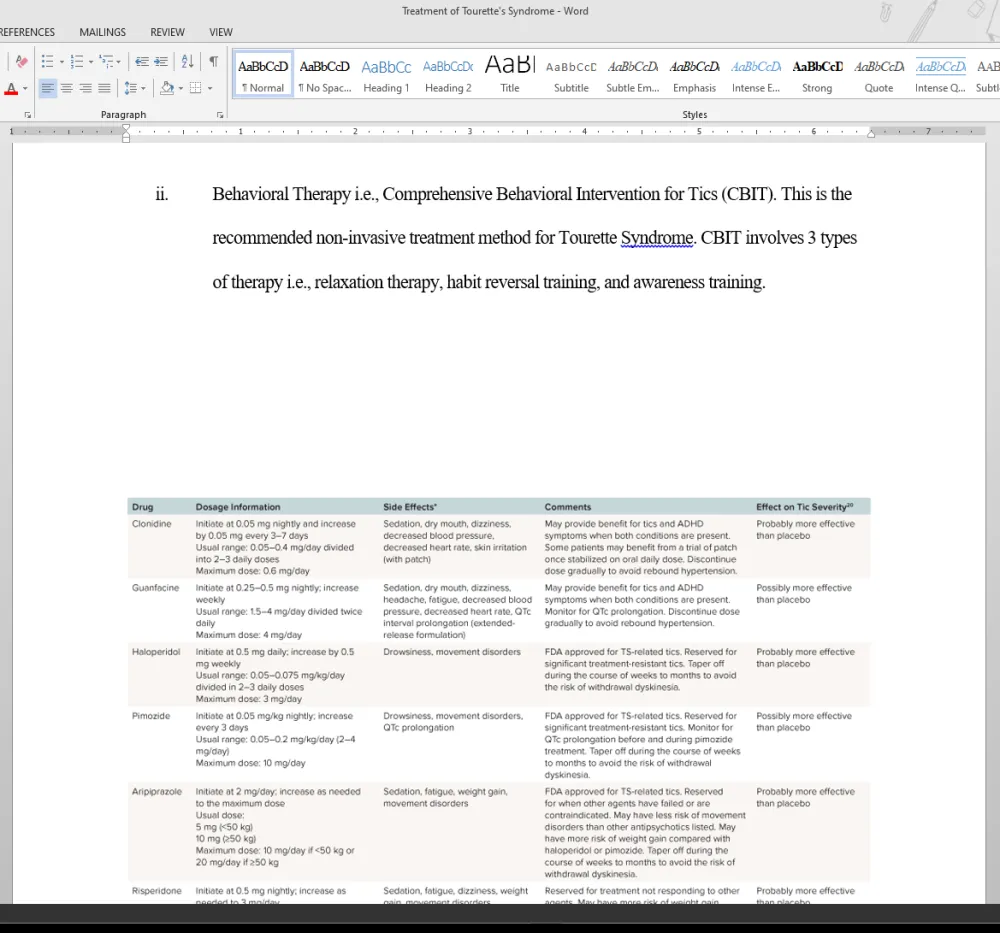This screenshot has height=933, width=1000.
Task: Open Paragraph settings dialog launcher
Action: coord(220,115)
